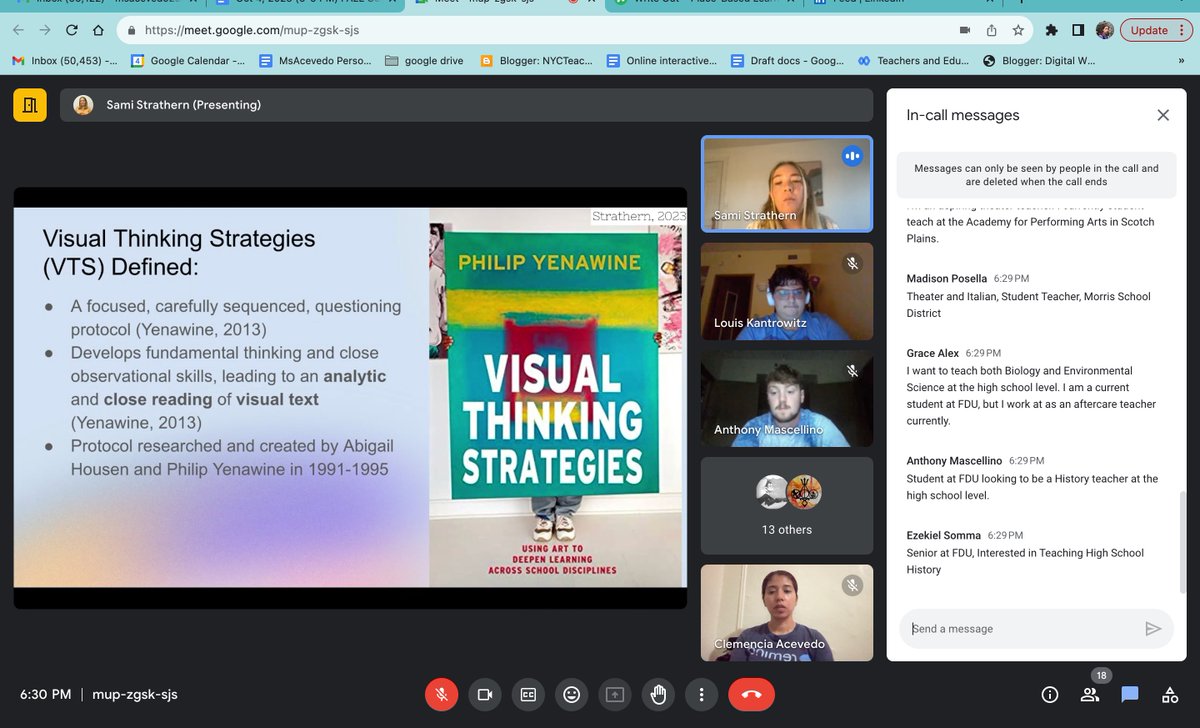The height and width of the screenshot is (728, 1200).
Task: Open the Online interactive... bookmark
Action: [662, 61]
